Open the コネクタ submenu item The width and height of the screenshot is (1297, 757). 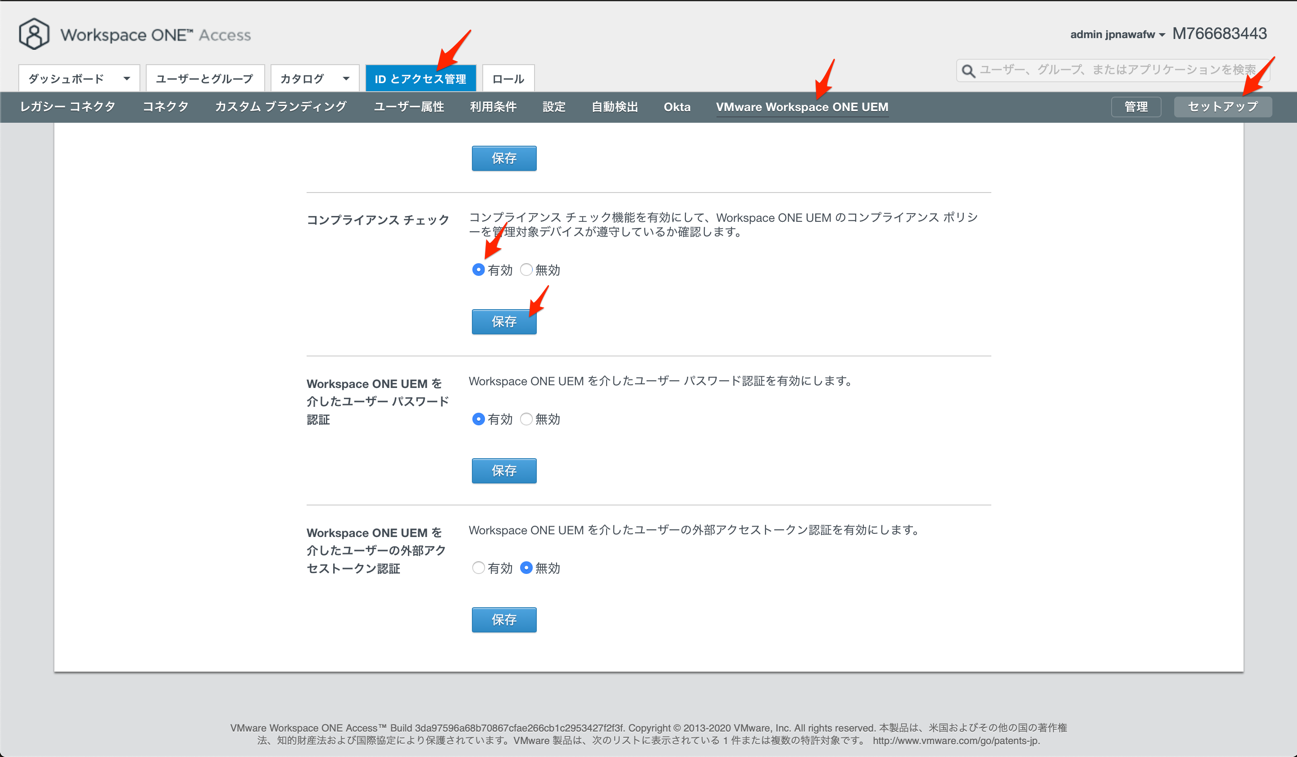pyautogui.click(x=165, y=107)
